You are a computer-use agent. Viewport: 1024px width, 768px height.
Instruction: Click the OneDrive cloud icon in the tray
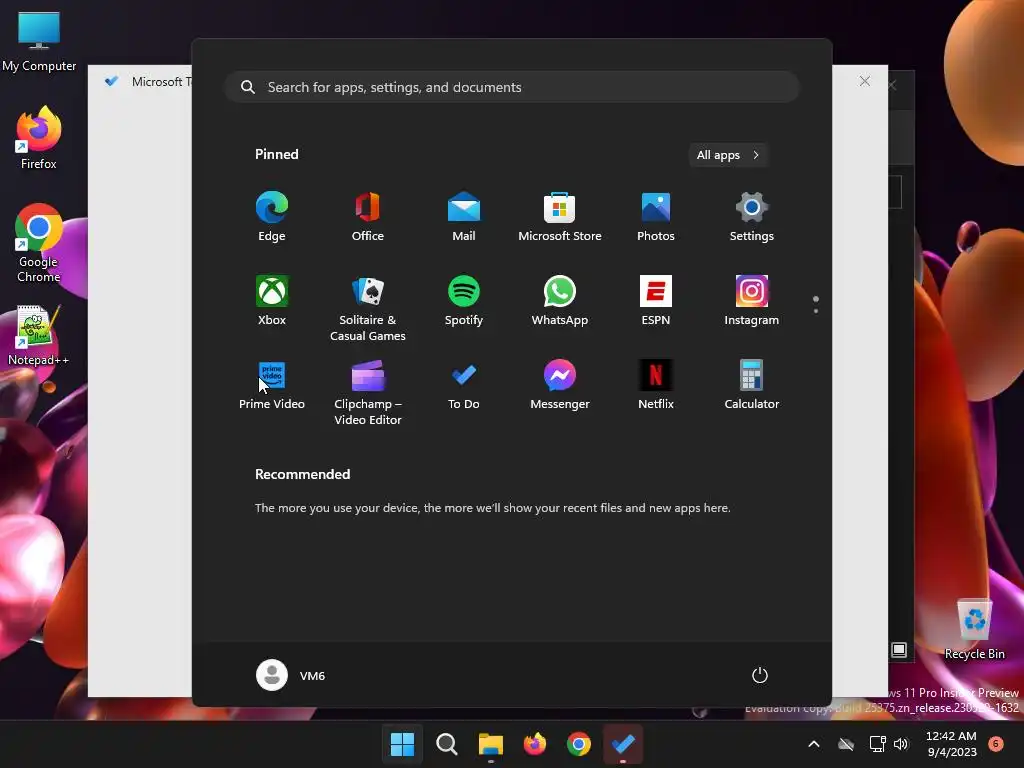point(846,744)
